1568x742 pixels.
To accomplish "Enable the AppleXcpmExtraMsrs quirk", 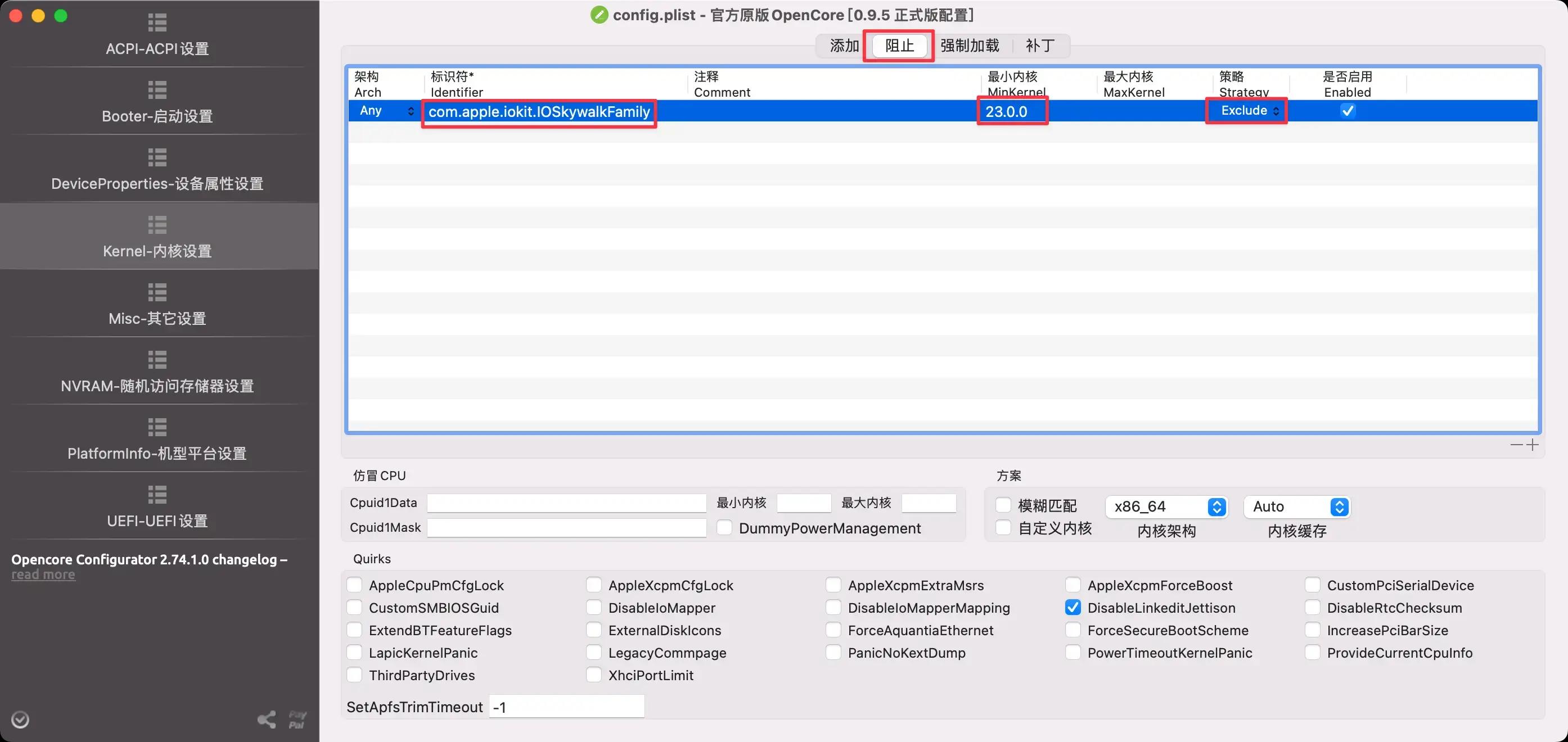I will click(833, 585).
